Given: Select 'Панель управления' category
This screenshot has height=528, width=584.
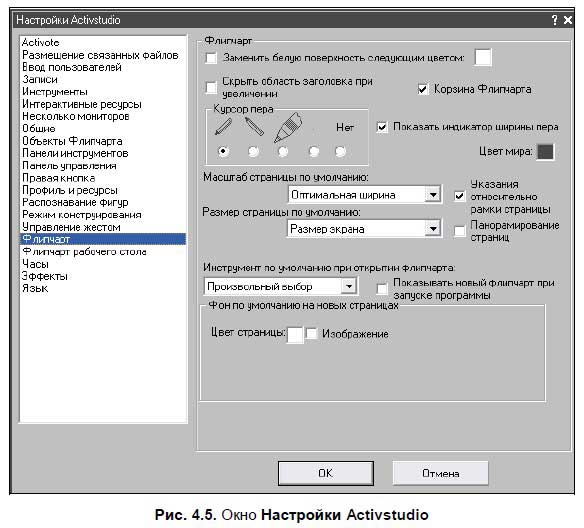Looking at the screenshot, I should [69, 165].
